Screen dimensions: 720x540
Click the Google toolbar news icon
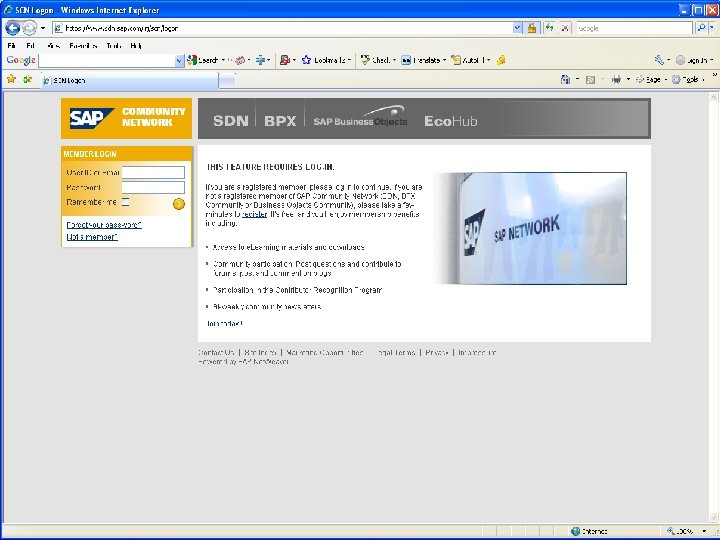click(x=240, y=60)
